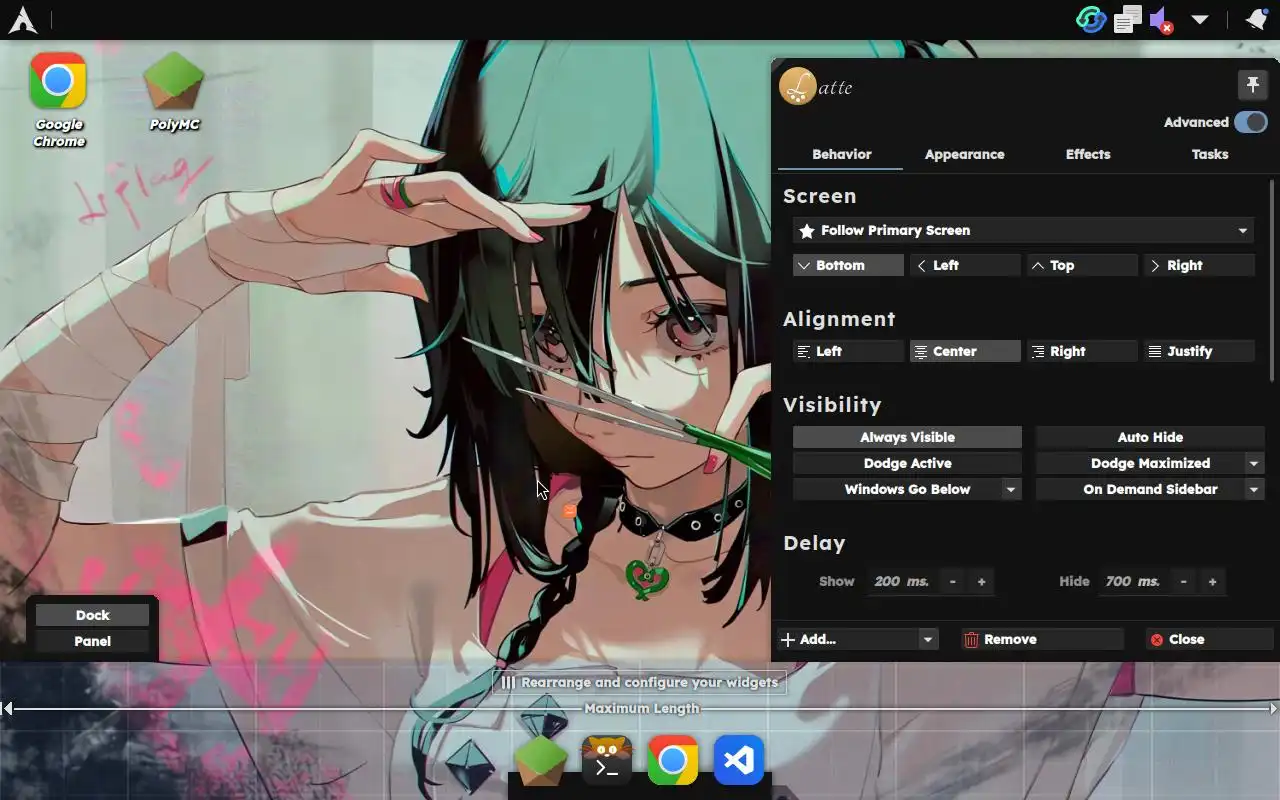This screenshot has width=1280, height=800.
Task: Click Rearrange and configure your widgets
Action: [639, 682]
